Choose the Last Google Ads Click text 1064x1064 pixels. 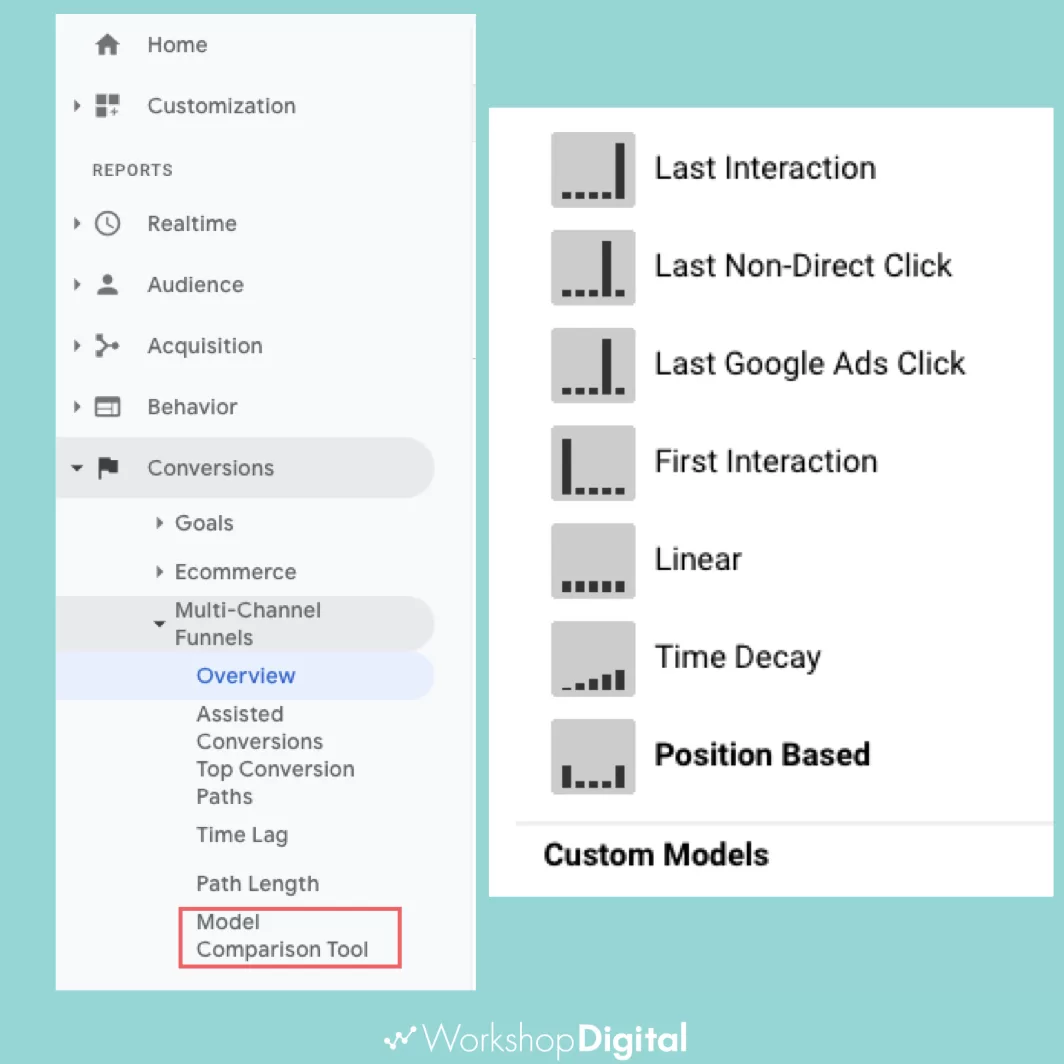tap(810, 364)
